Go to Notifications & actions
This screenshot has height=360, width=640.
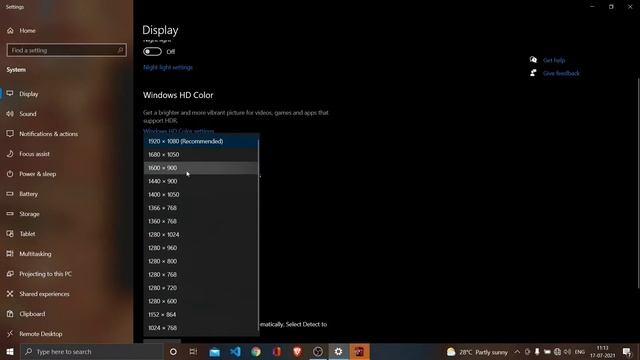48,134
